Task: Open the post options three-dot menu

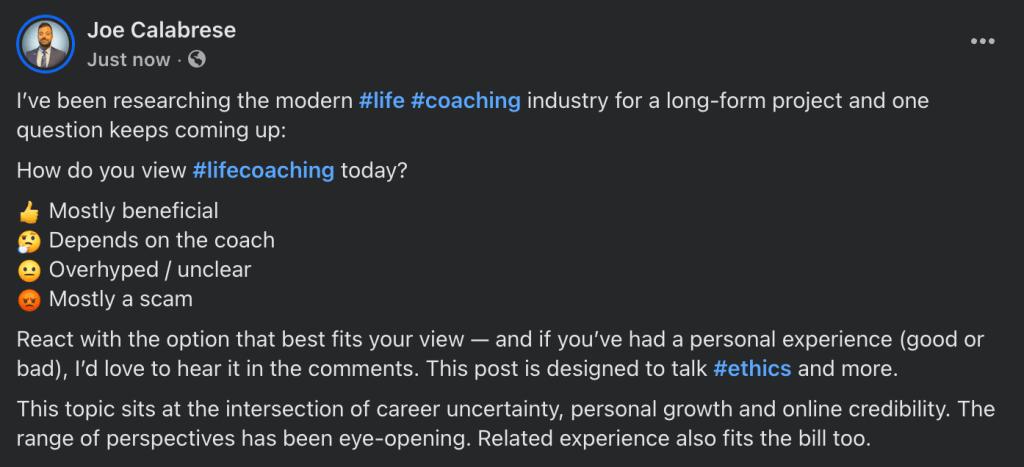Action: tap(983, 41)
